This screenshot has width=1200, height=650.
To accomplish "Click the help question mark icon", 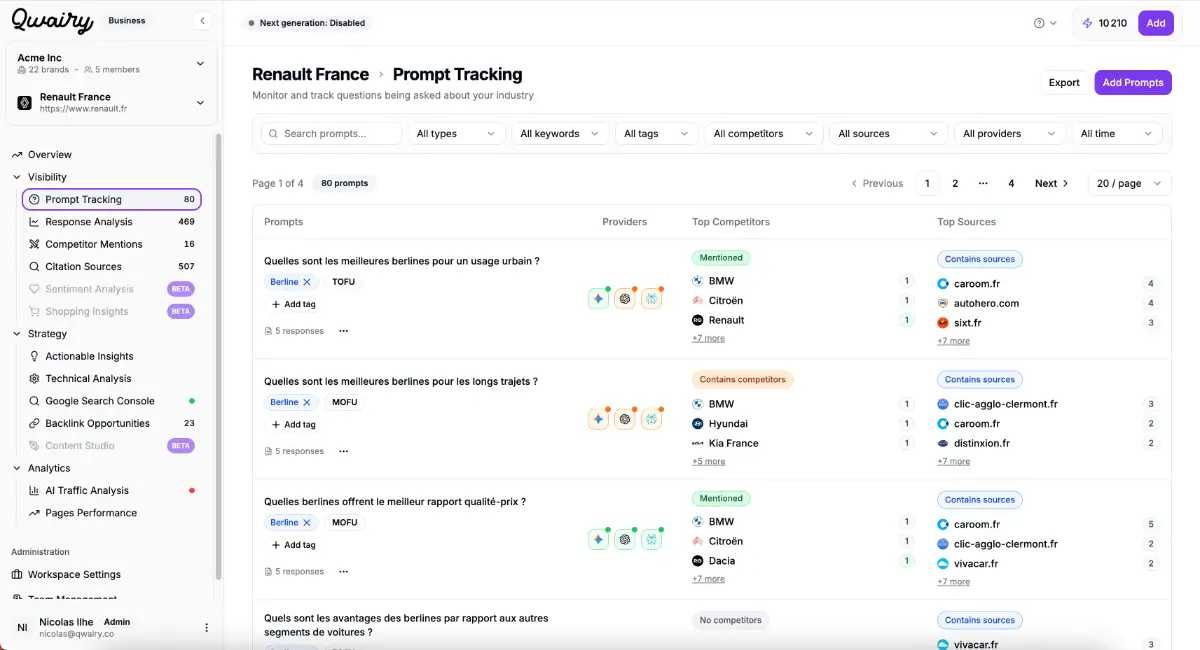I will coord(1039,23).
